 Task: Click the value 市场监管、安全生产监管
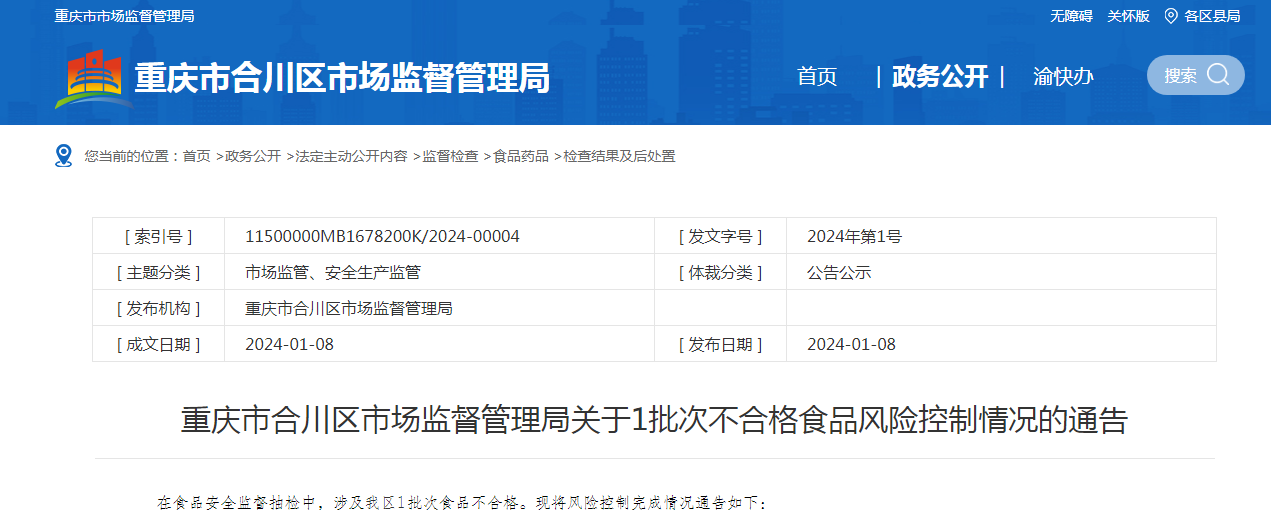(x=333, y=272)
